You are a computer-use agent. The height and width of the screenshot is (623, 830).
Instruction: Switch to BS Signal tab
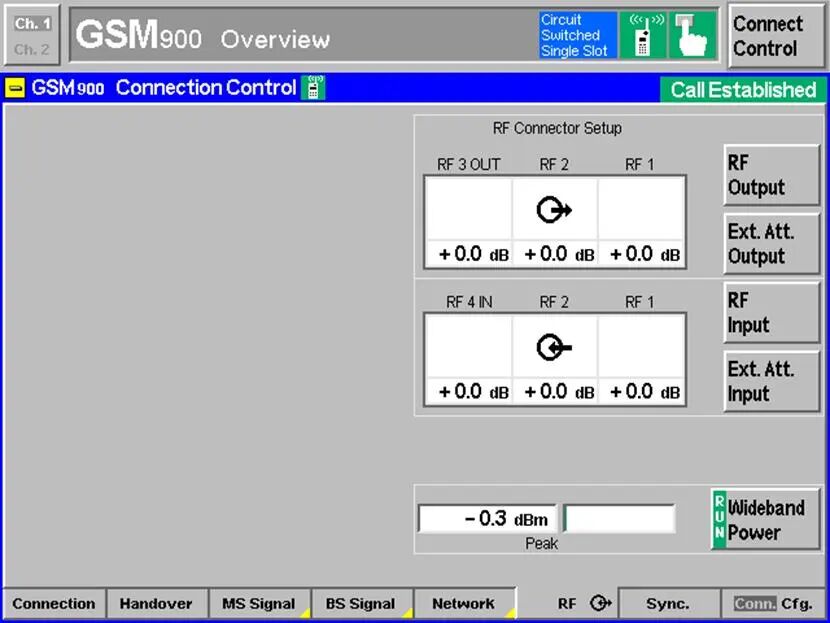(361, 603)
